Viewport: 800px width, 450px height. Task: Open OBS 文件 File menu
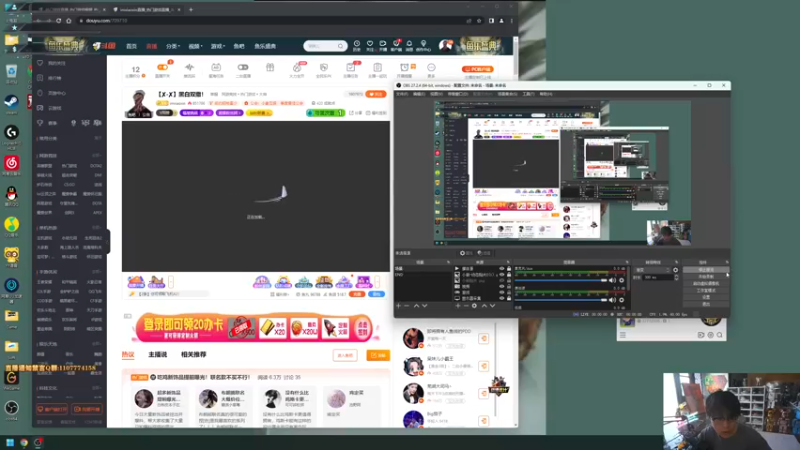click(x=402, y=94)
